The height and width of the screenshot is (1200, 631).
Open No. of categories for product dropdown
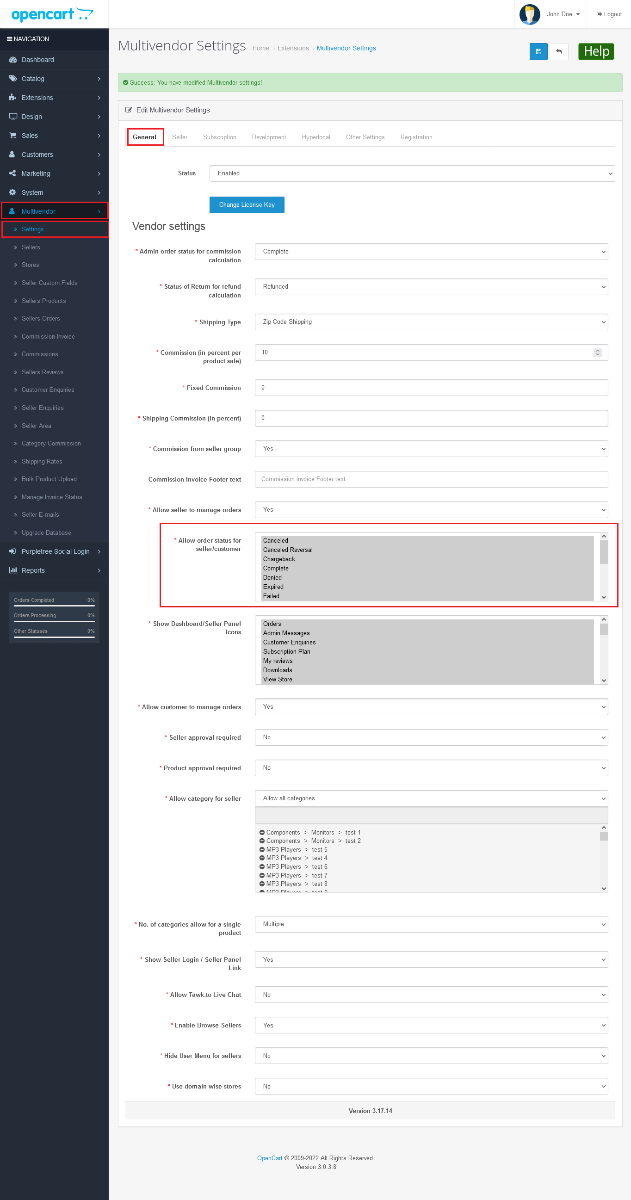tap(431, 924)
